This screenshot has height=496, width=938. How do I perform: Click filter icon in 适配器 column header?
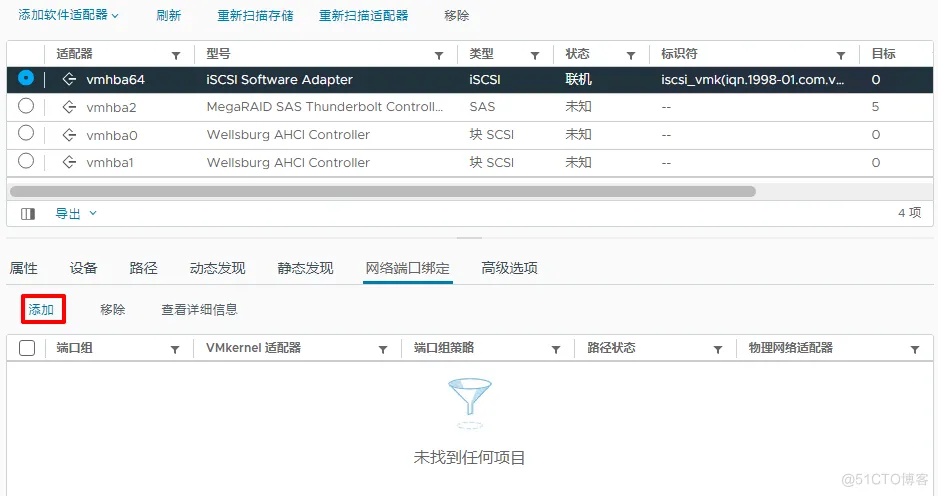pos(177,55)
